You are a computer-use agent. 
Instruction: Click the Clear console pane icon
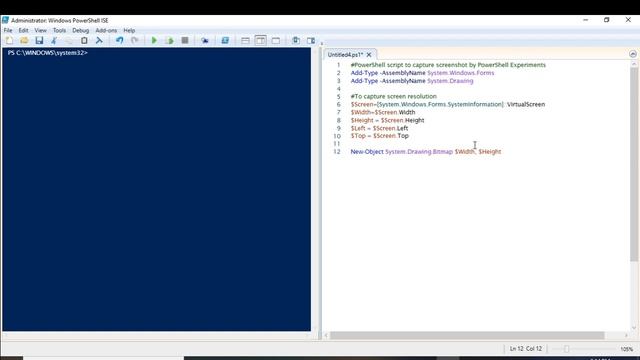(x=99, y=40)
